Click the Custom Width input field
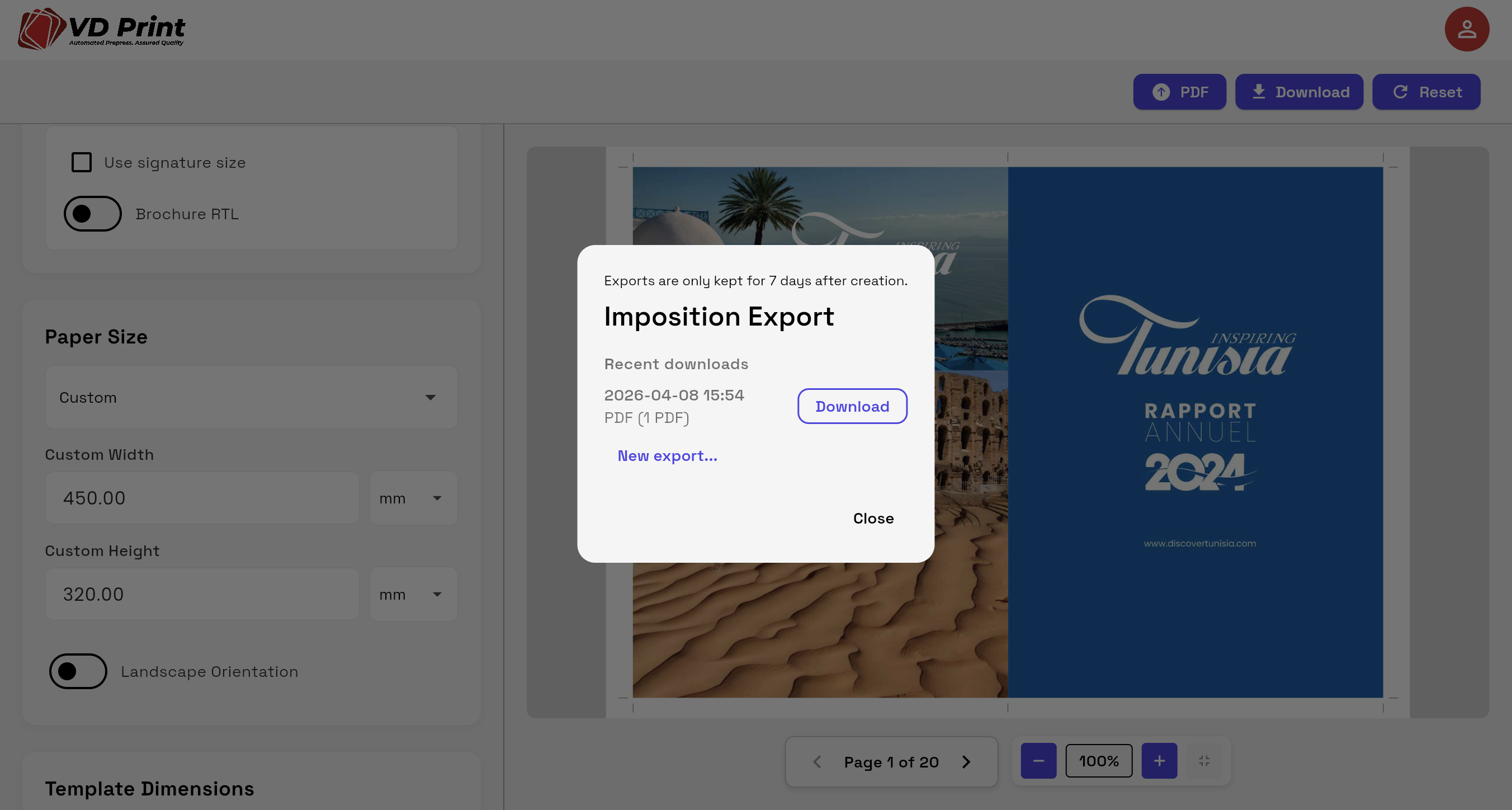 [202, 498]
